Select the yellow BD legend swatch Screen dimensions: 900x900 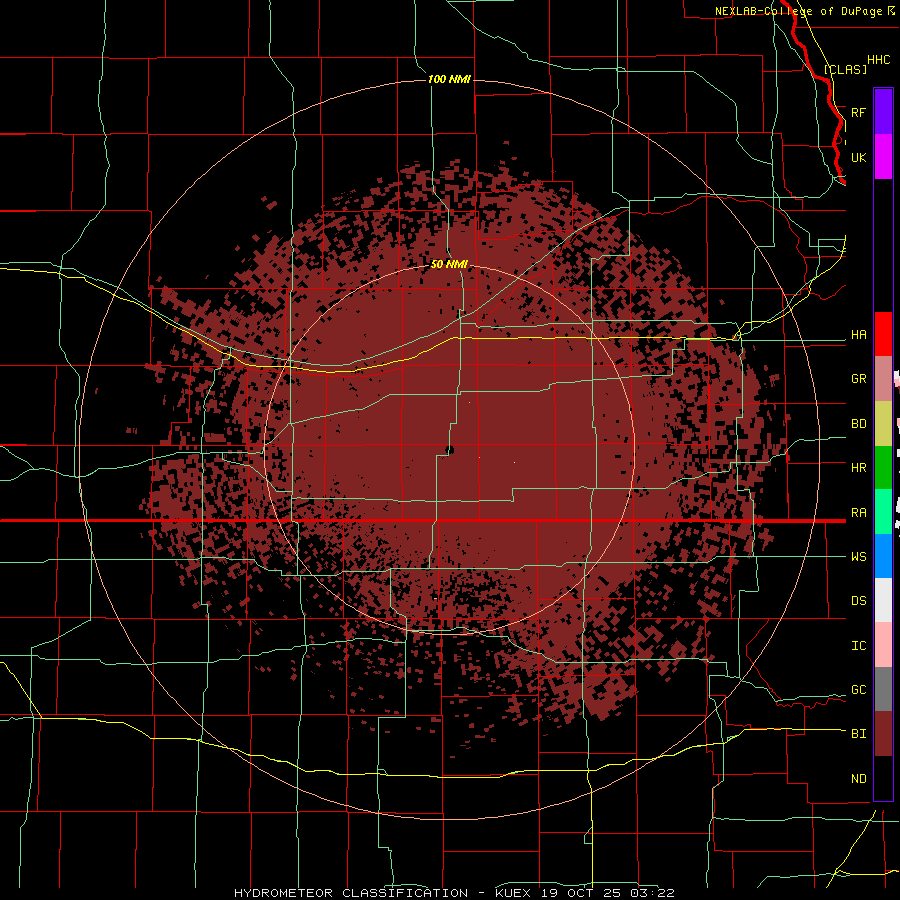tap(883, 424)
